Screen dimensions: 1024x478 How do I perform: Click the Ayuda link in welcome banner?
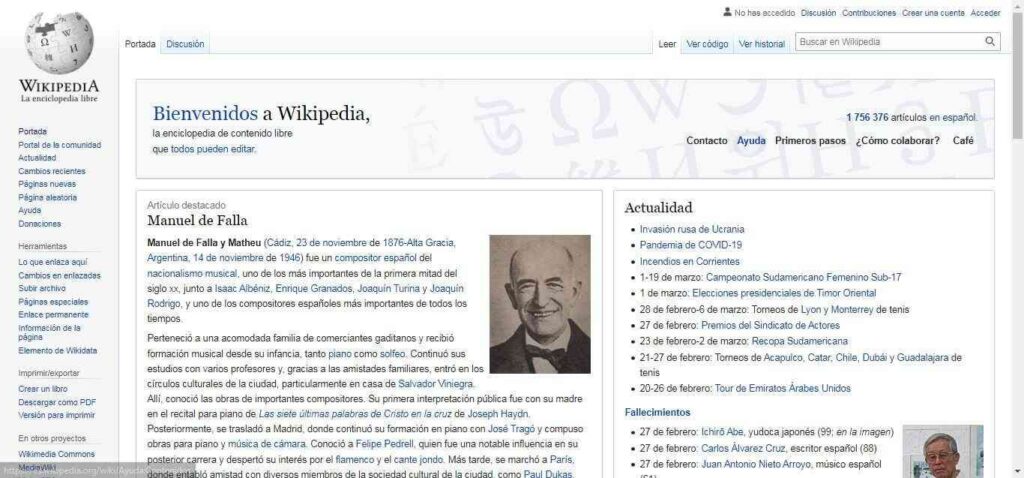751,141
